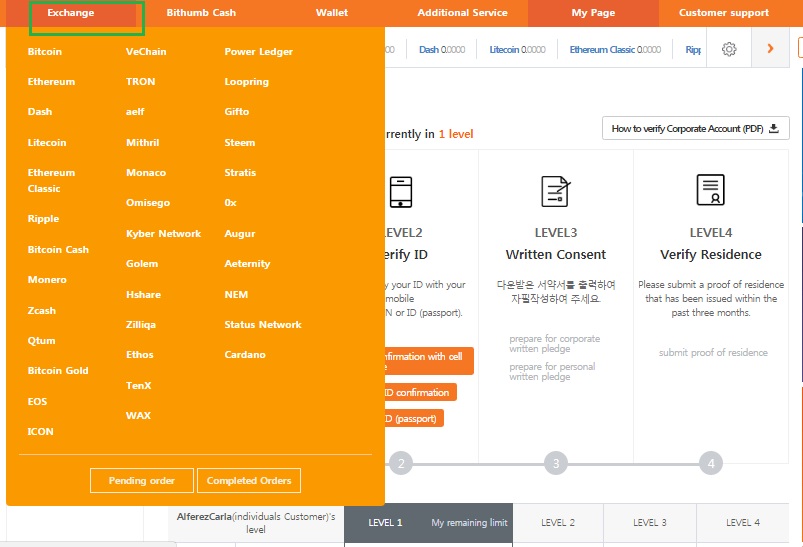
Task: Select aelf in the coin list
Action: [135, 112]
